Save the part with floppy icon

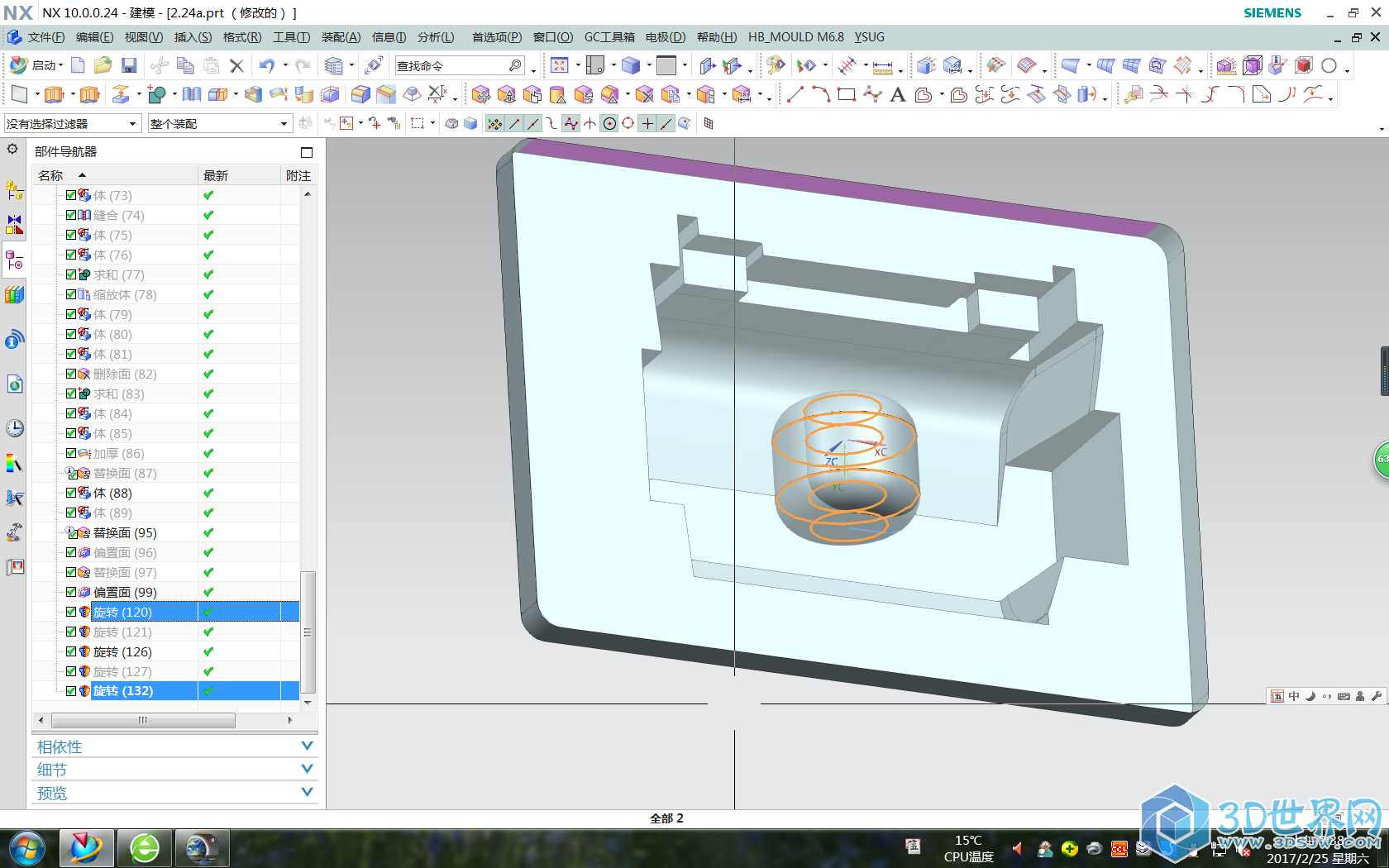tap(129, 65)
